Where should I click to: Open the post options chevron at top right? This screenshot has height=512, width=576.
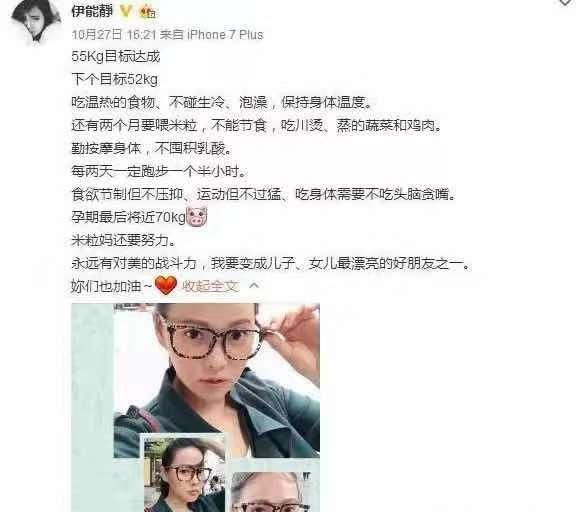(x=566, y=2)
